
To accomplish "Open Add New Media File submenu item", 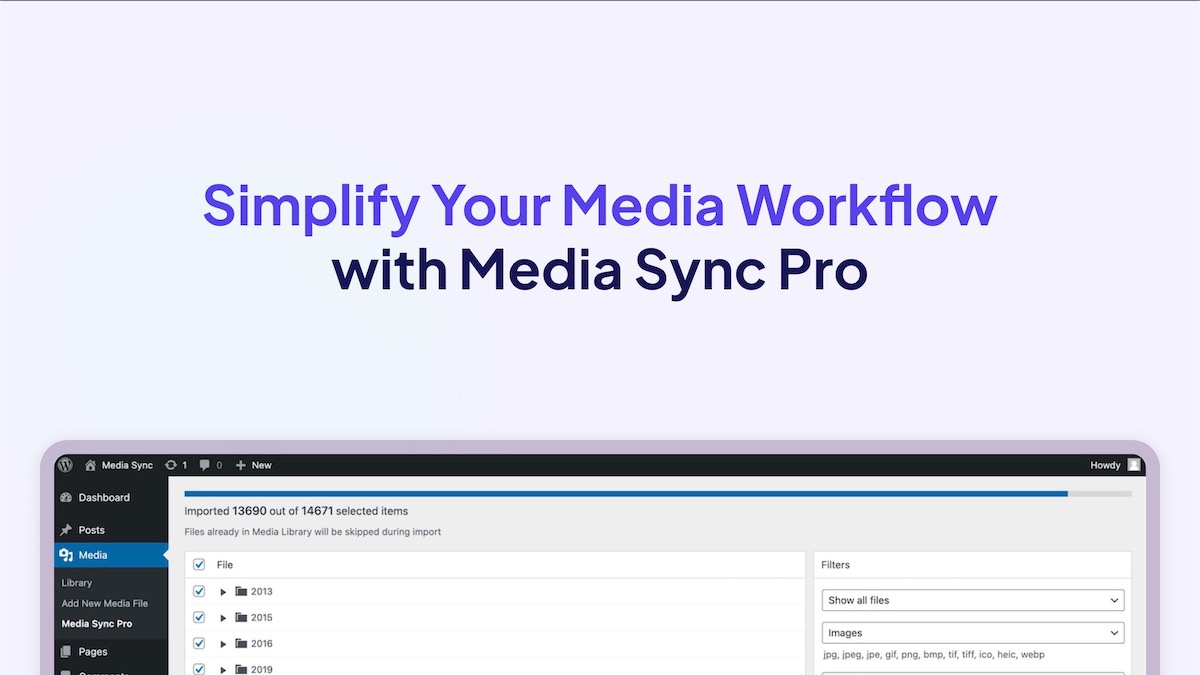I will [105, 603].
